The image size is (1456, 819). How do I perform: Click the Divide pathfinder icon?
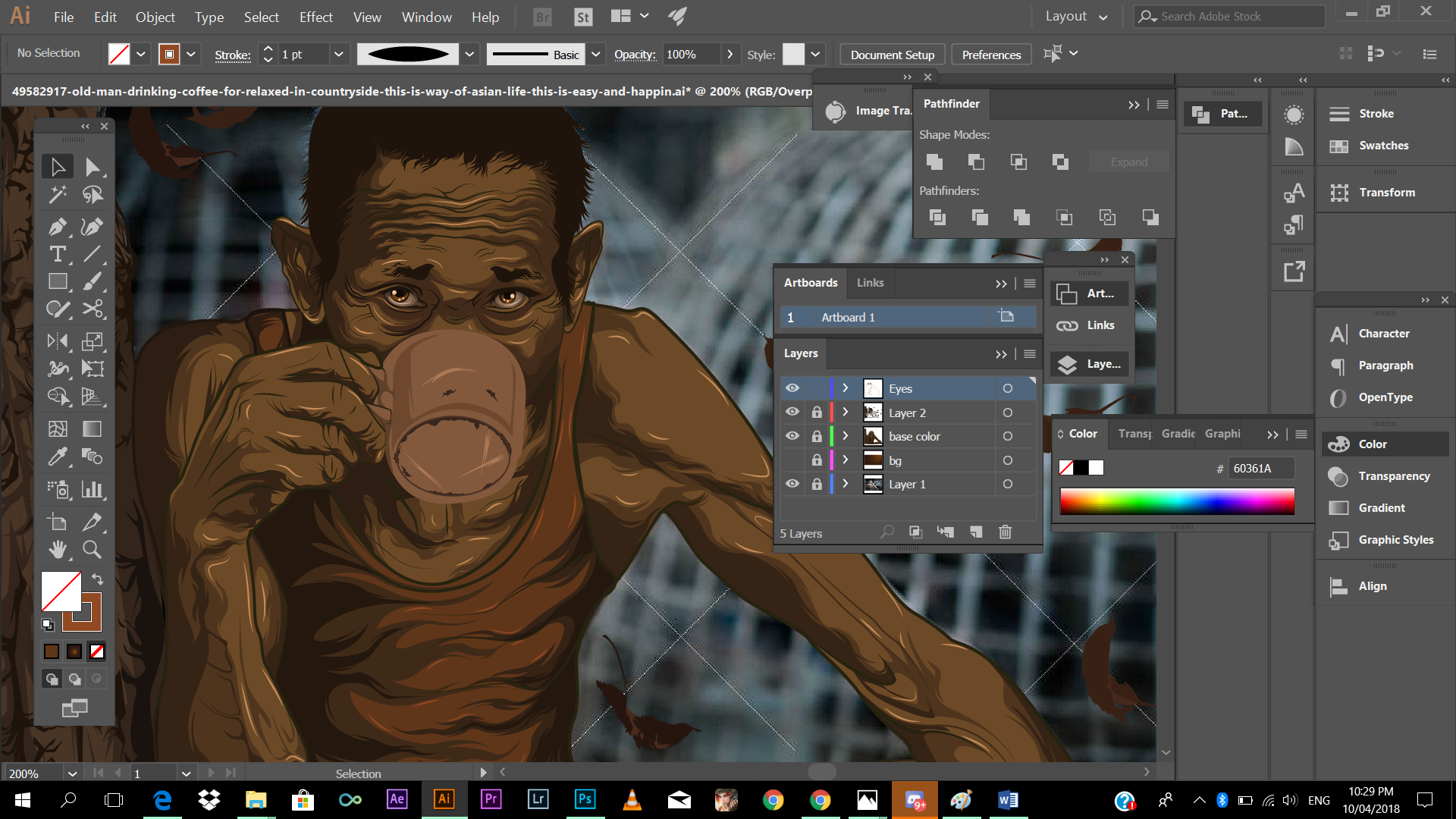coord(937,218)
